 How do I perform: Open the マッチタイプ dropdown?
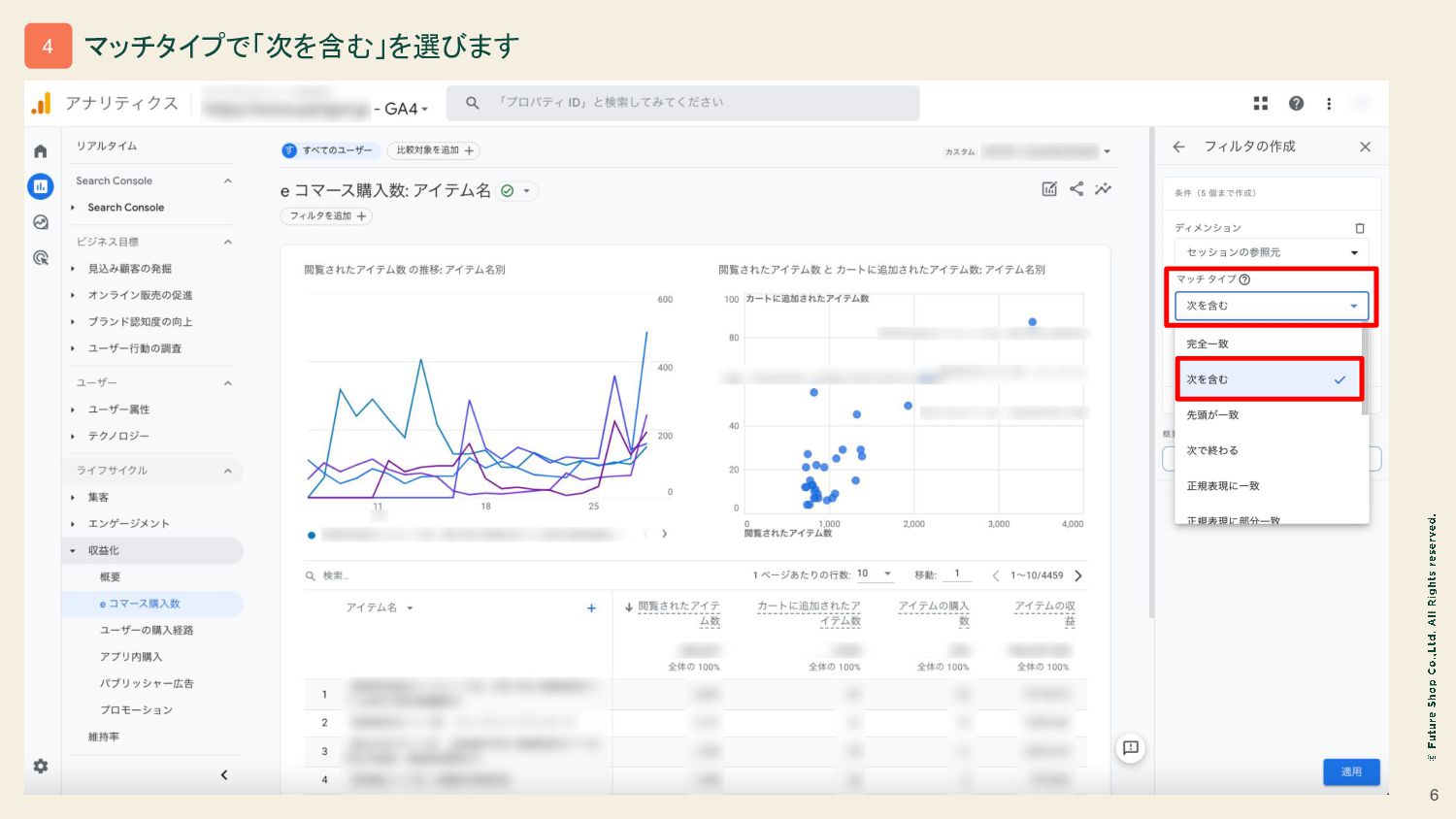(x=1271, y=306)
